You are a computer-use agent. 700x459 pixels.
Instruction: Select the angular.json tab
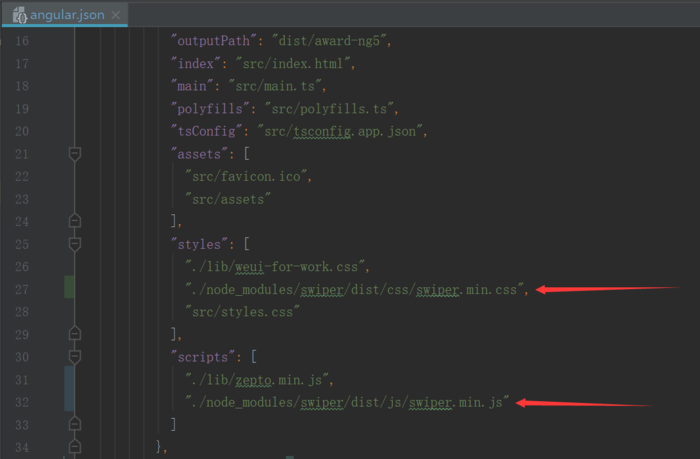click(x=66, y=15)
